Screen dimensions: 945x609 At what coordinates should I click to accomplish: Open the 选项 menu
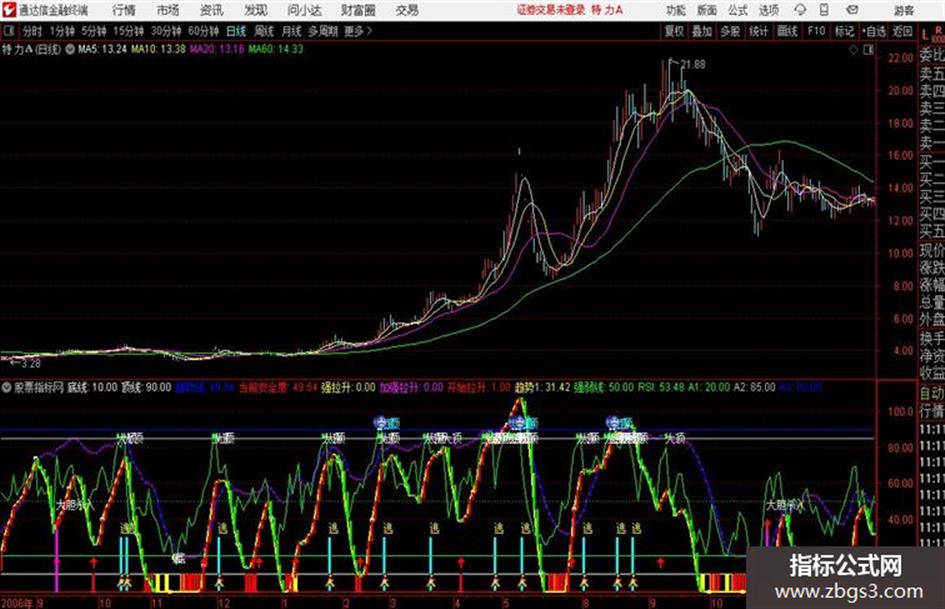tap(768, 10)
